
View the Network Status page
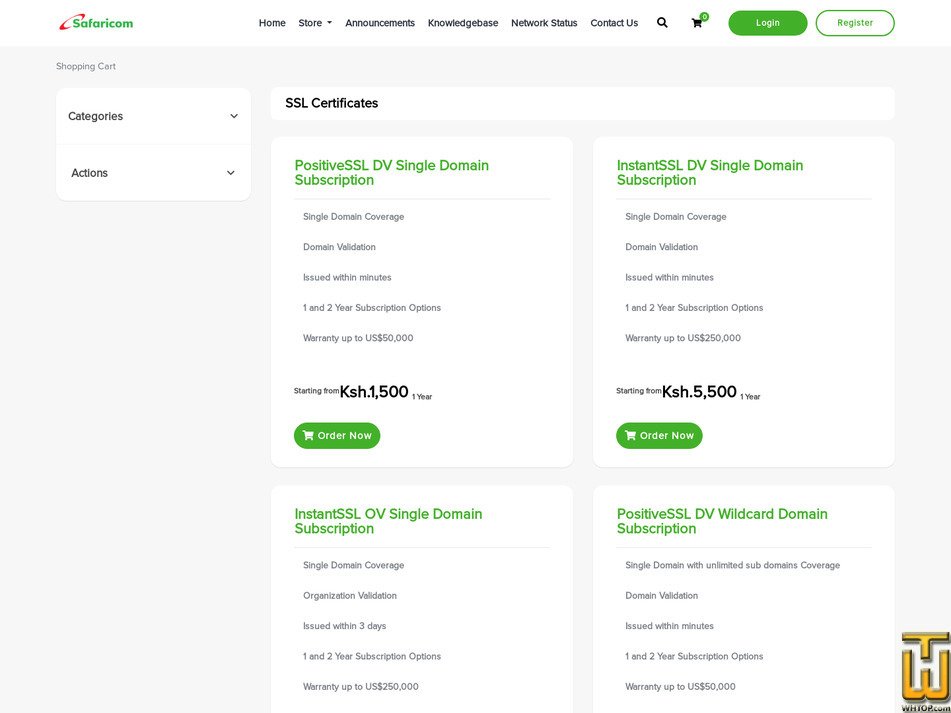pyautogui.click(x=544, y=23)
